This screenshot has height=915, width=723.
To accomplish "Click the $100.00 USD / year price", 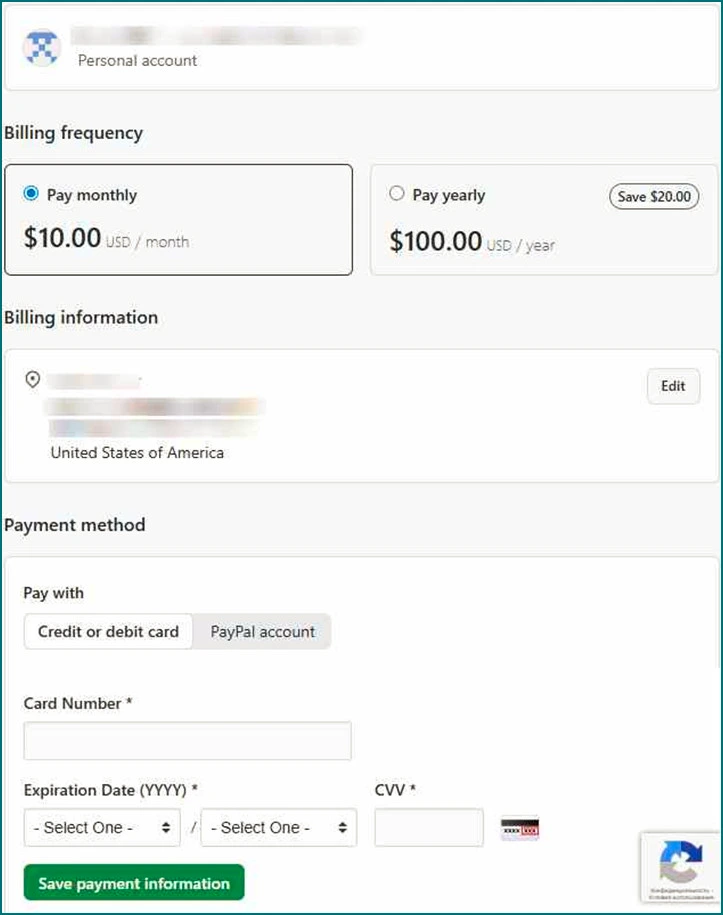I will coord(472,243).
